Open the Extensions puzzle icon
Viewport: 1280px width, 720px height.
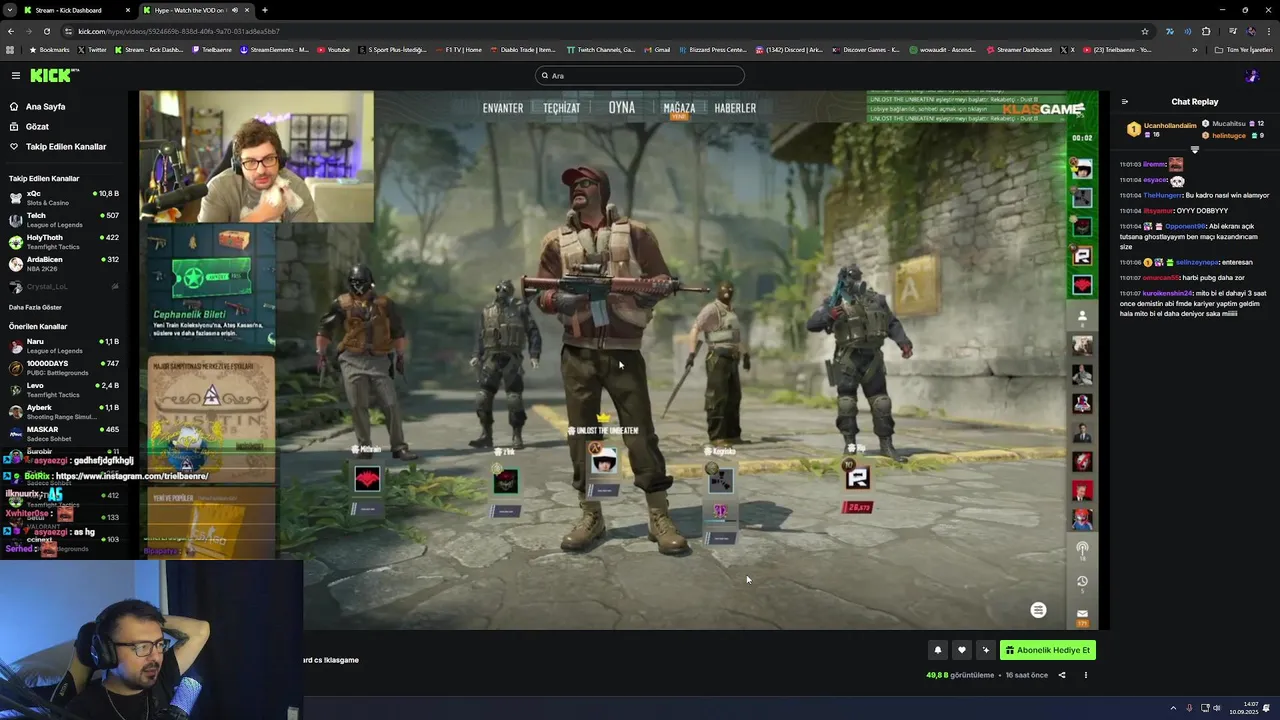1206,31
